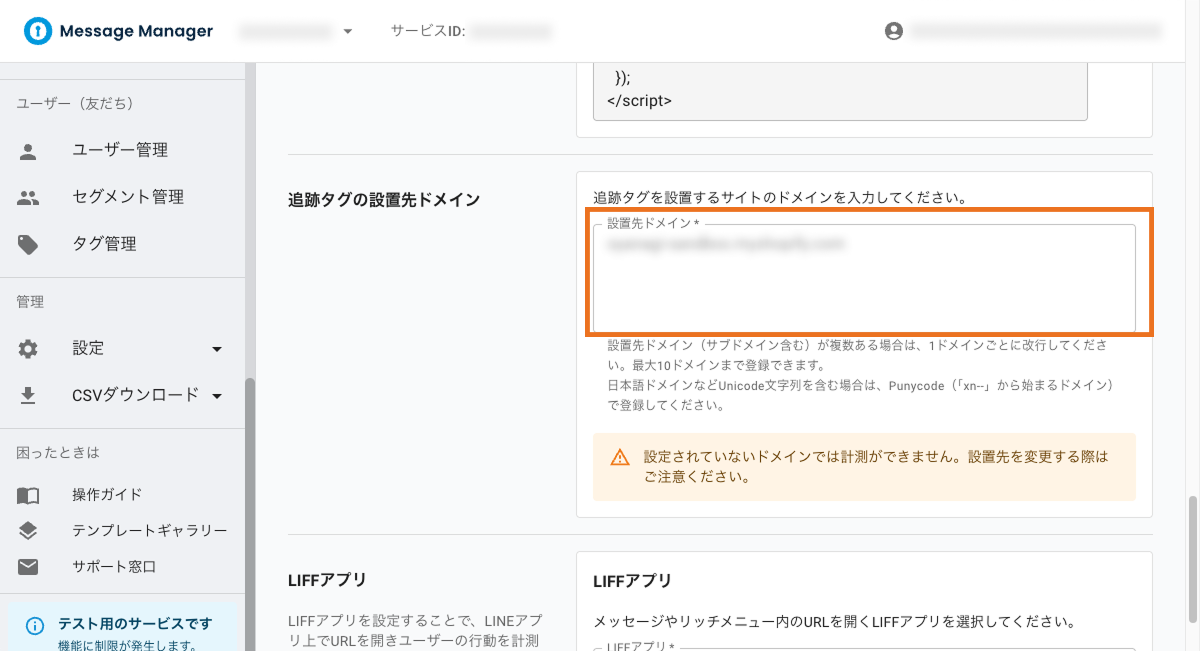Click the 設定 gear icon

pos(28,349)
